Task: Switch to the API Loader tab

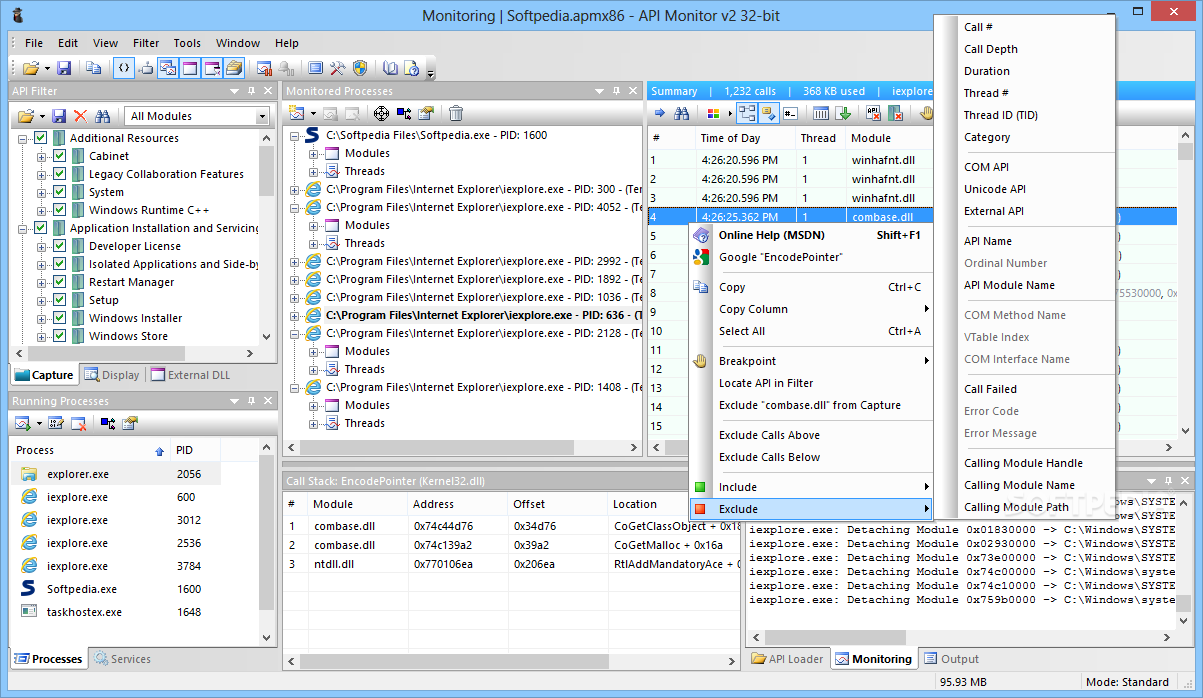Action: (x=789, y=659)
